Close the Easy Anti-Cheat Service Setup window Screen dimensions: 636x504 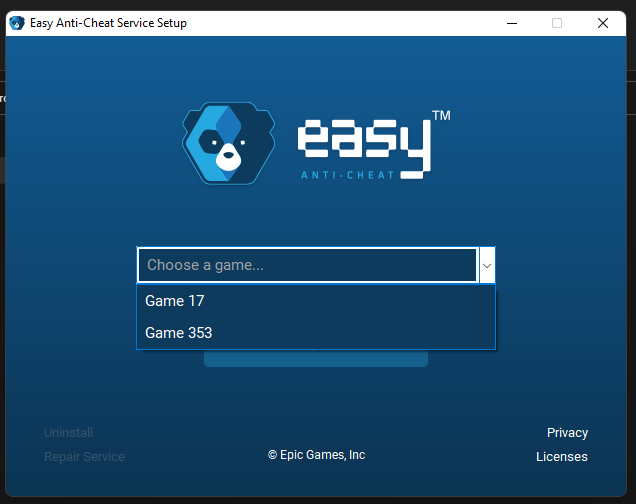[x=603, y=23]
